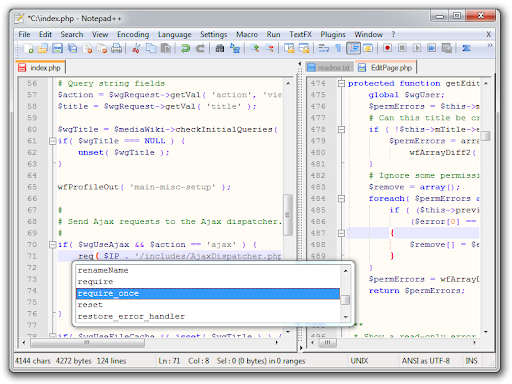Run macro multiple times icon
The width and height of the screenshot is (512, 384).
432,49
